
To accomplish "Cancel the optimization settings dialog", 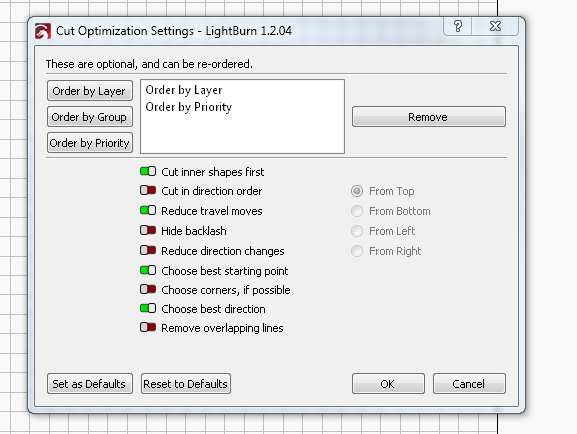I will 469,384.
